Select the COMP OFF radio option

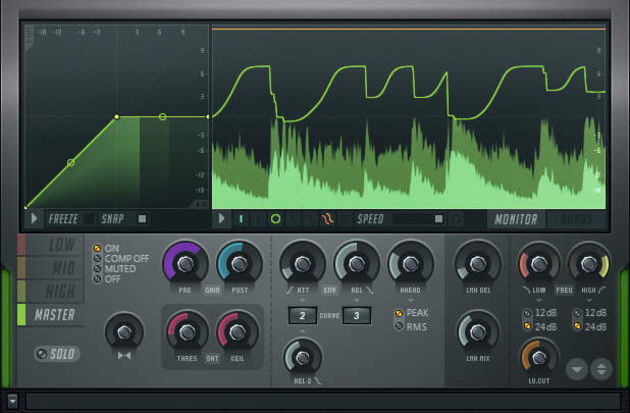pos(122,259)
